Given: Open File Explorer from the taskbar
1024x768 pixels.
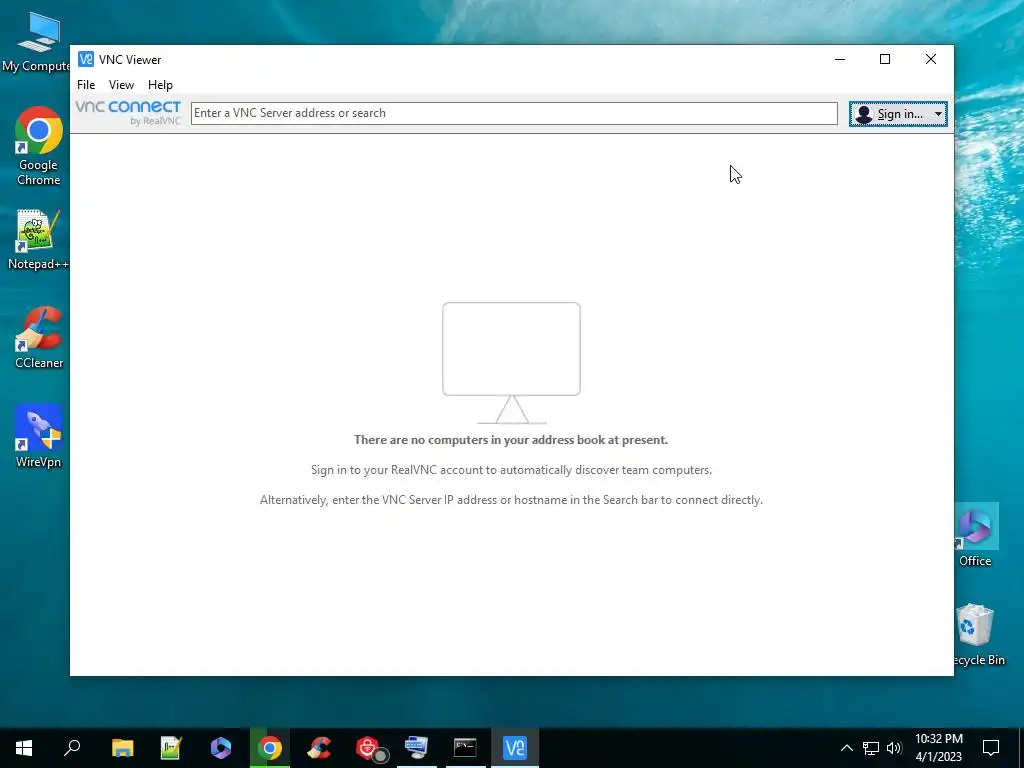Looking at the screenshot, I should click(x=122, y=748).
